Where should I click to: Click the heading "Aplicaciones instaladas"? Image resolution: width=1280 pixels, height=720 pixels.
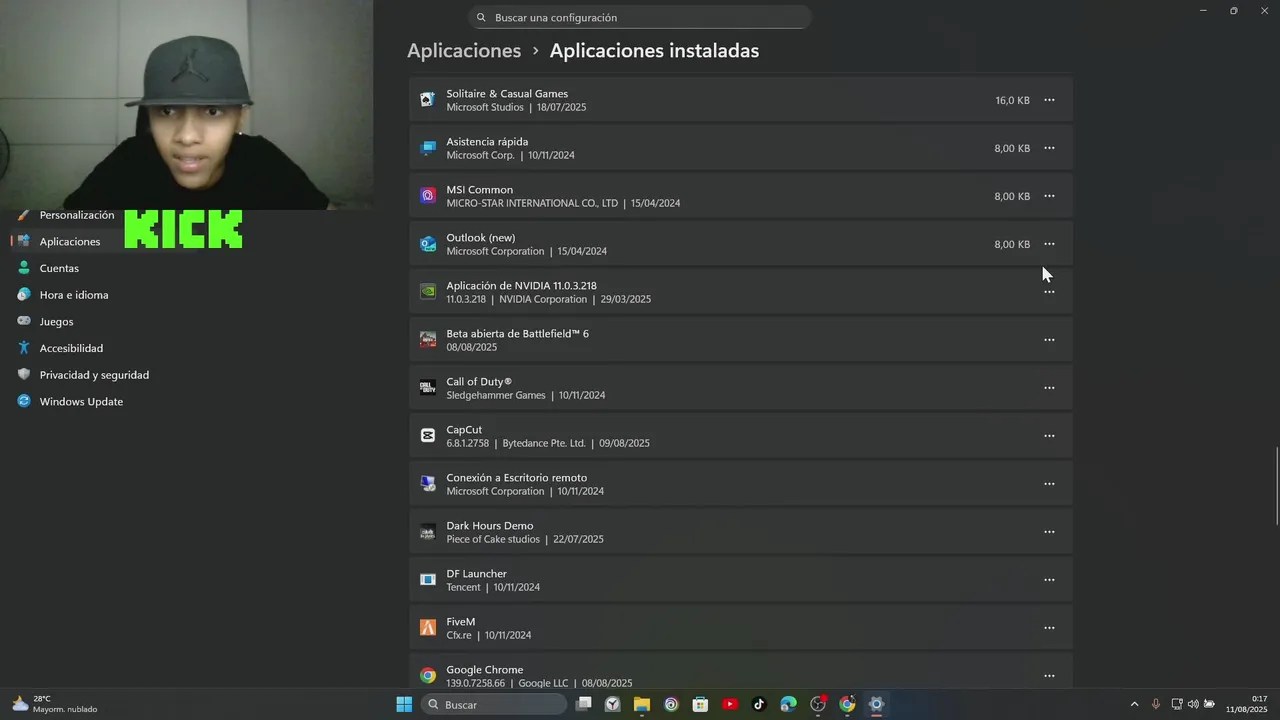click(x=654, y=50)
